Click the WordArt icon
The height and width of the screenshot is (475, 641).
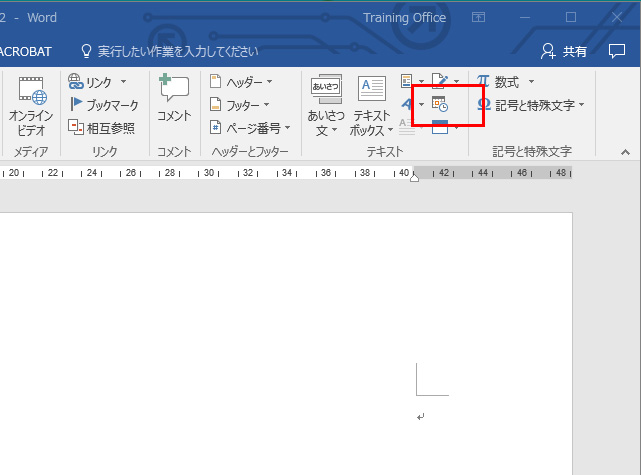pos(409,104)
